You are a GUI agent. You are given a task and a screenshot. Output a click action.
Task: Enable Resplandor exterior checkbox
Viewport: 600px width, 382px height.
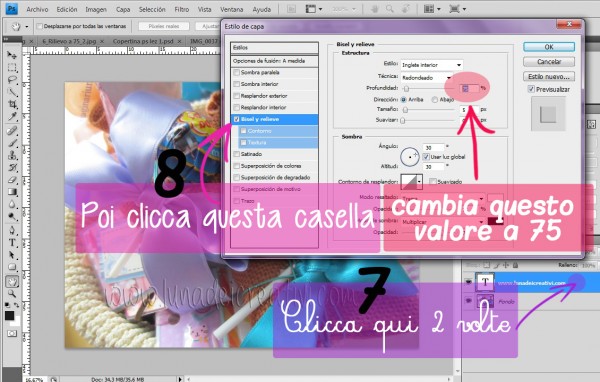coord(236,96)
